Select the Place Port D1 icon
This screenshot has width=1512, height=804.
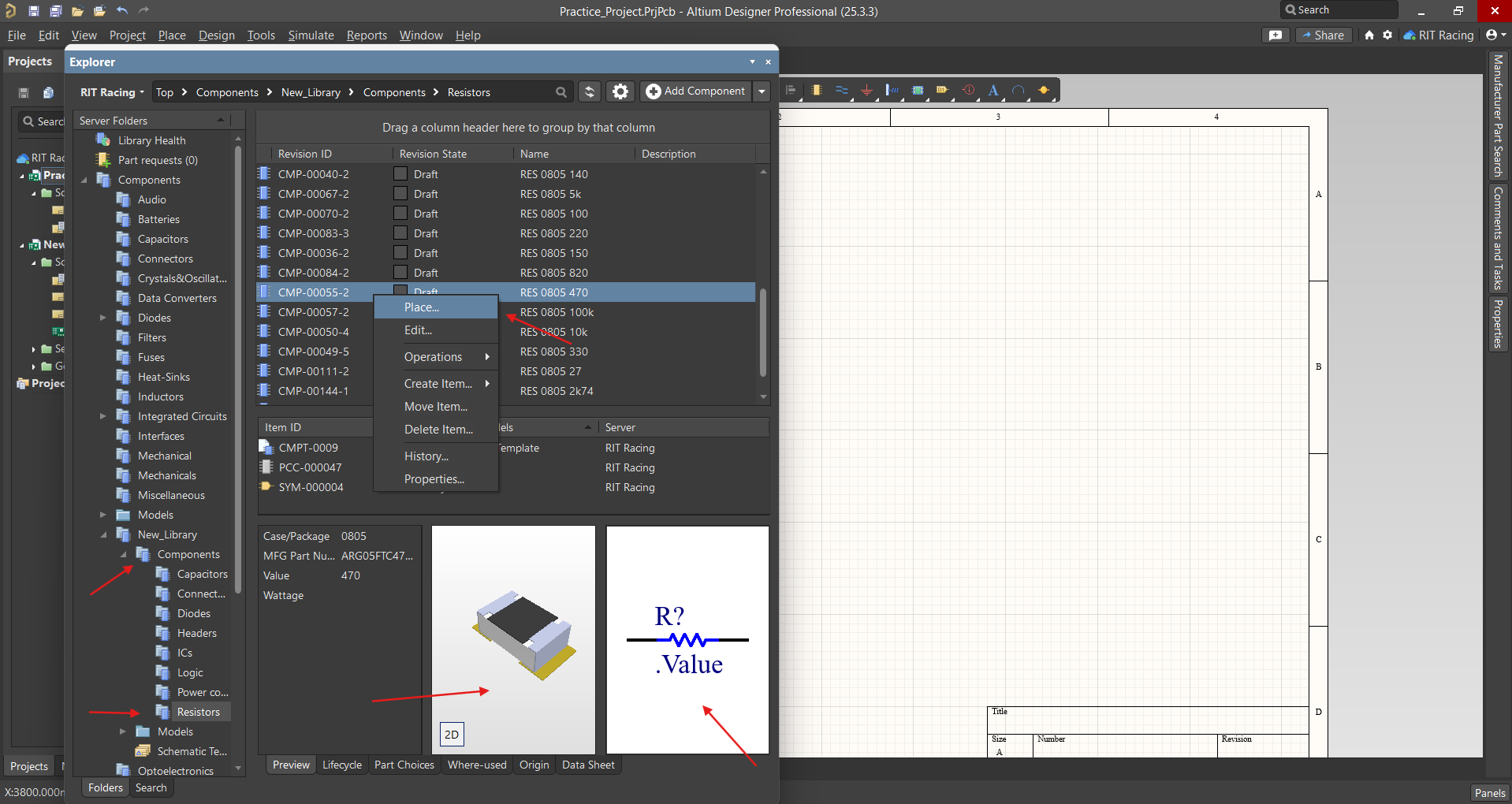(943, 91)
